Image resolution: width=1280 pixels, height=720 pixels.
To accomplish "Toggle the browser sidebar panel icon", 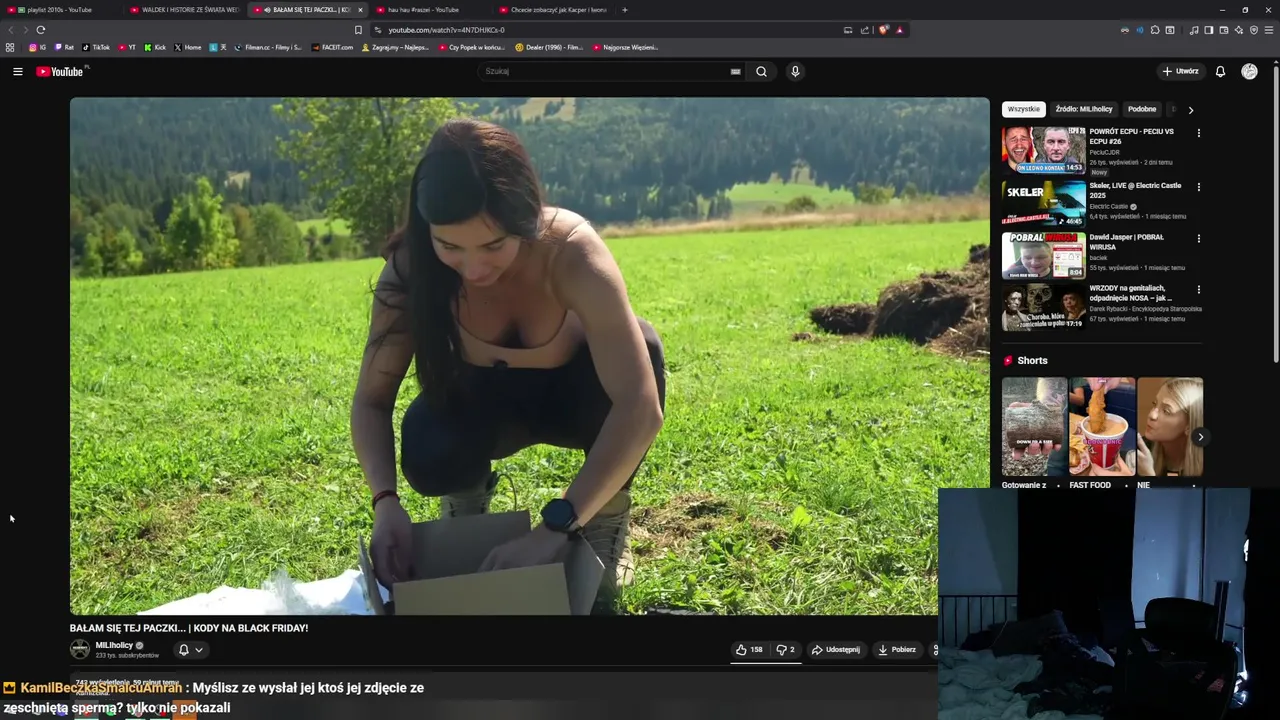I will click(x=1208, y=30).
